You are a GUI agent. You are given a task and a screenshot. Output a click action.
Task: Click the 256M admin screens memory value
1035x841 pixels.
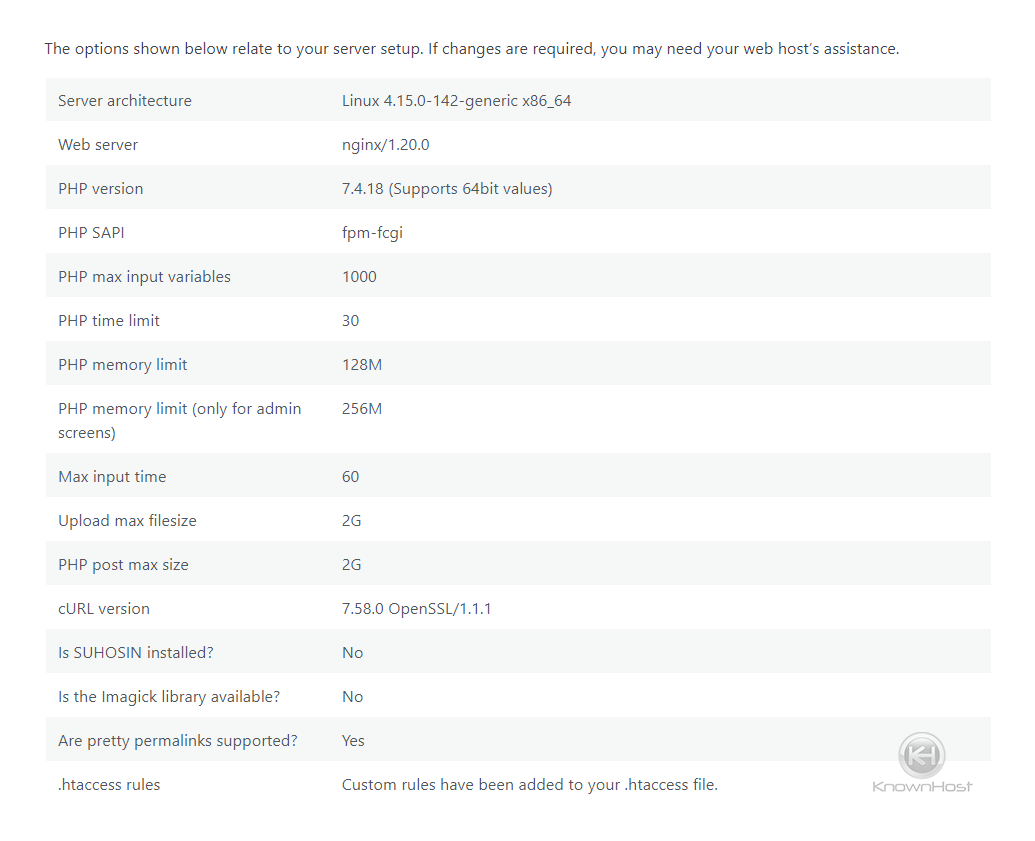362,409
